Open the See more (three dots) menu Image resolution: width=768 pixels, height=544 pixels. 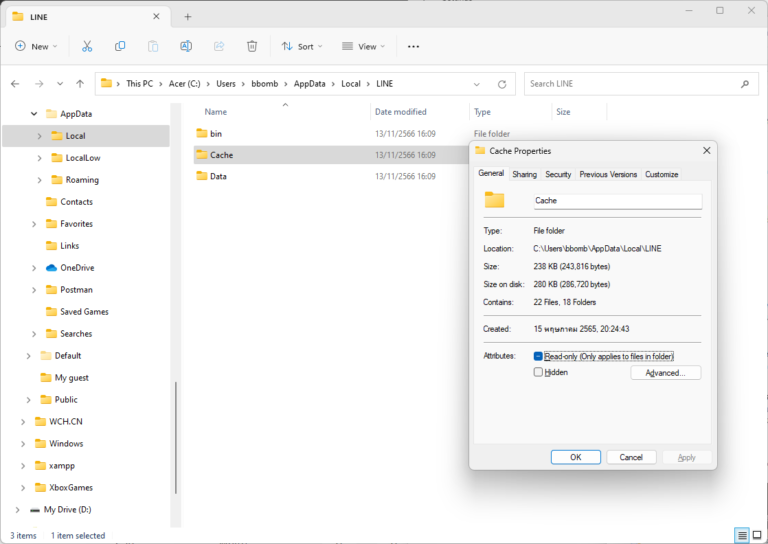coord(413,47)
